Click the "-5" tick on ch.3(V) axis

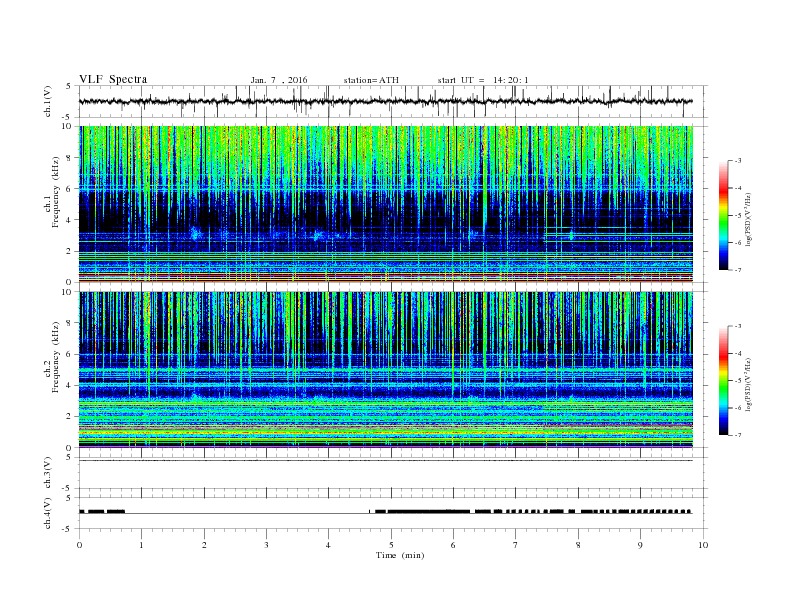coord(67,489)
